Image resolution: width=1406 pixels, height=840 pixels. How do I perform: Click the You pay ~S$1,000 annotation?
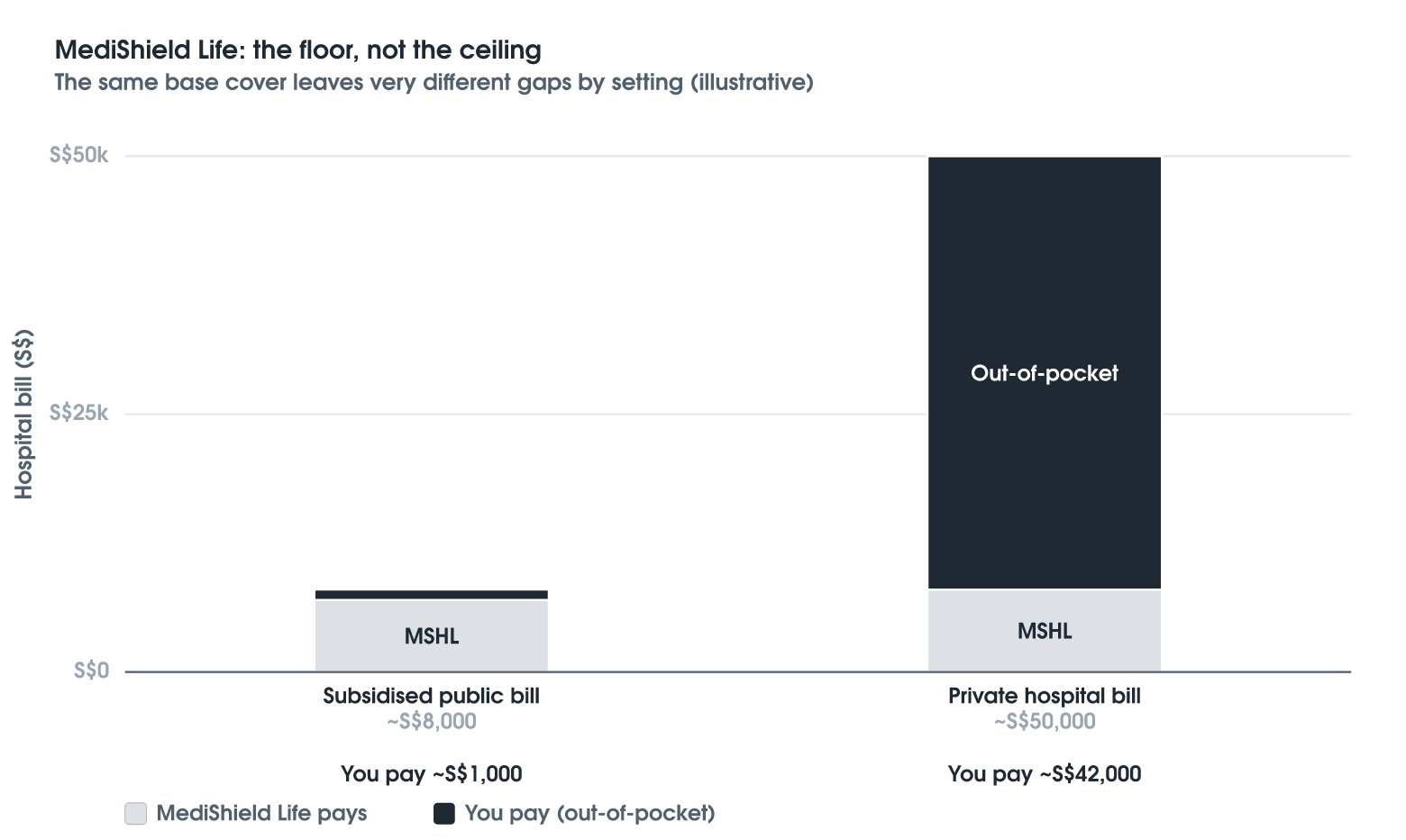[432, 773]
